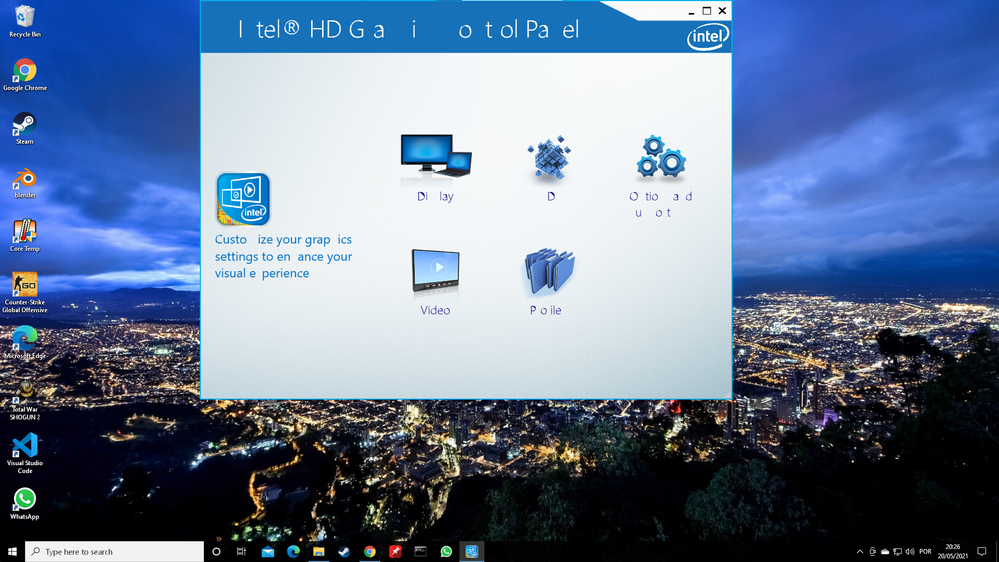Viewport: 999px width, 562px height.
Task: Select the Core Temp desktop shortcut
Action: 25,236
